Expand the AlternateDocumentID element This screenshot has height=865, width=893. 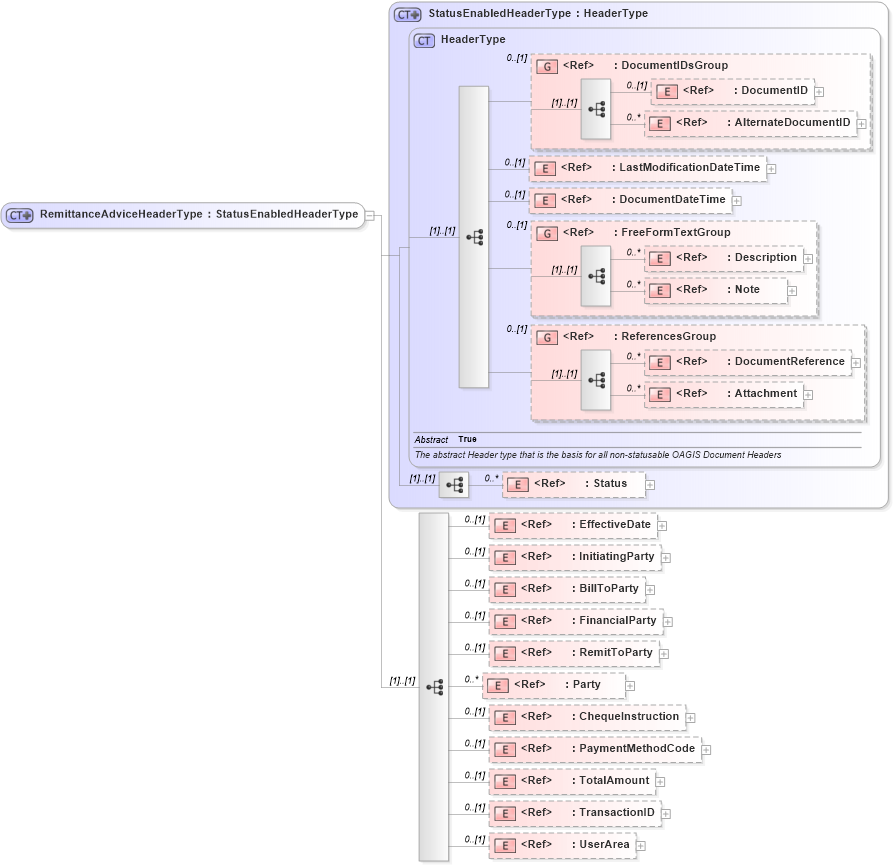(x=861, y=124)
